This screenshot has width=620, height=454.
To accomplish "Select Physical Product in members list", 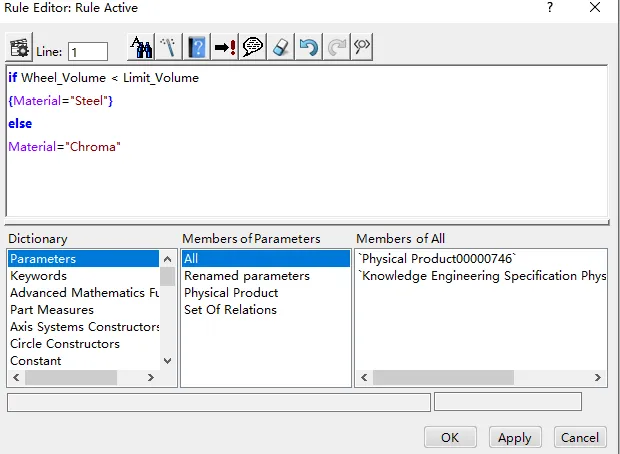I will pyautogui.click(x=231, y=293).
